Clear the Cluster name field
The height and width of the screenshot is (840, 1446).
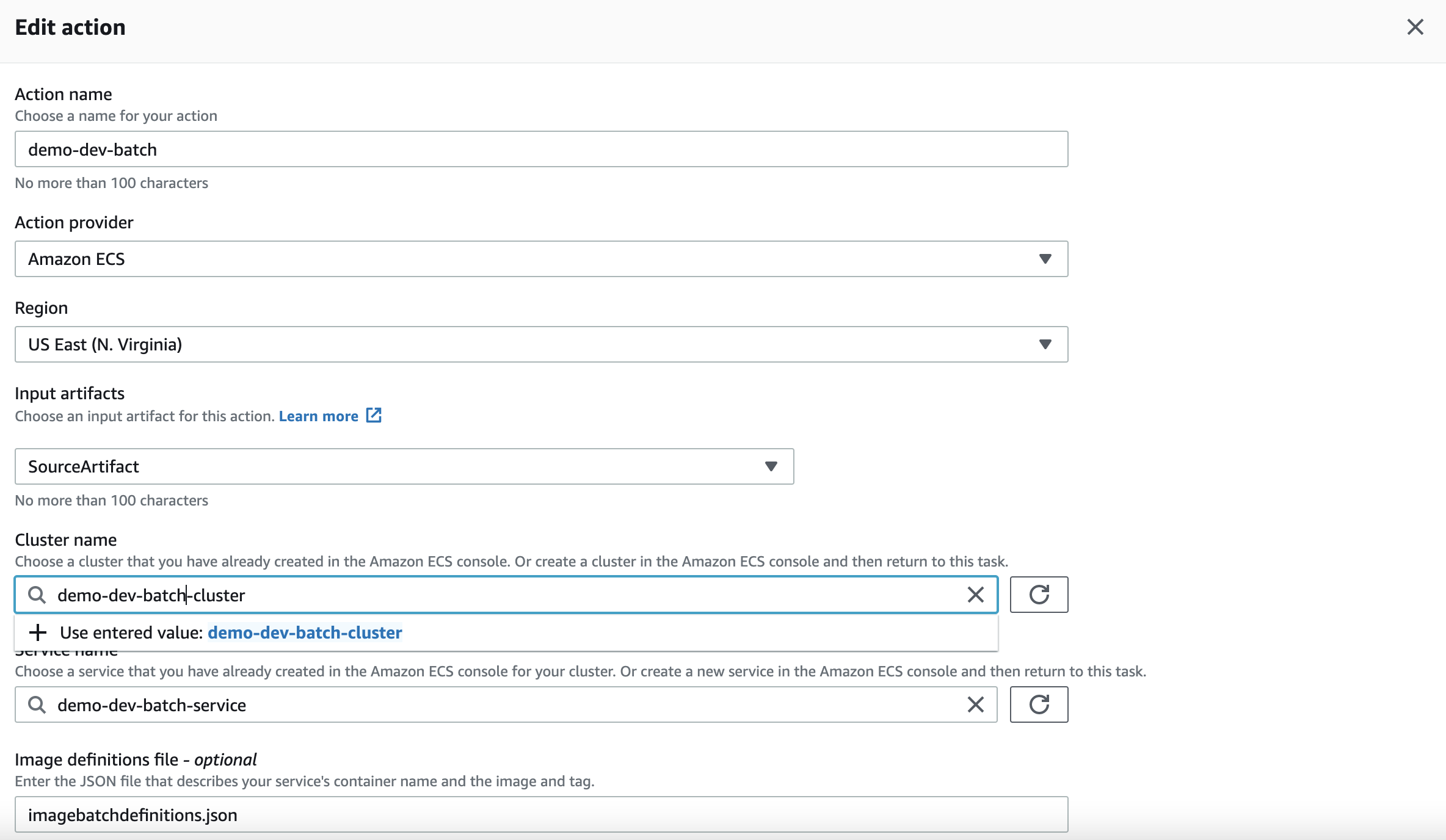[975, 595]
